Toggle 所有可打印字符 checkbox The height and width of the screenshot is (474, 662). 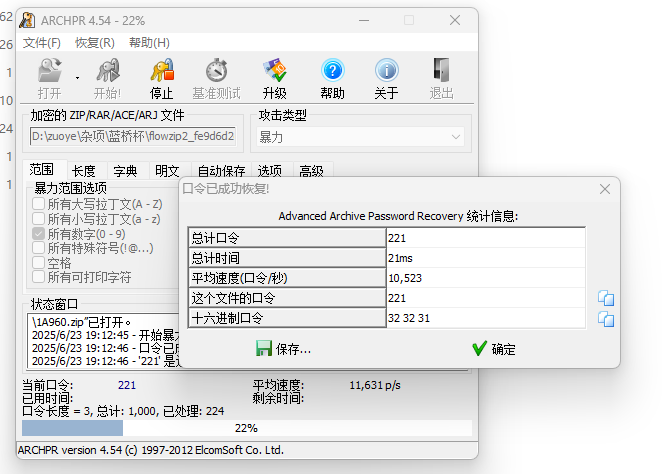coord(38,277)
